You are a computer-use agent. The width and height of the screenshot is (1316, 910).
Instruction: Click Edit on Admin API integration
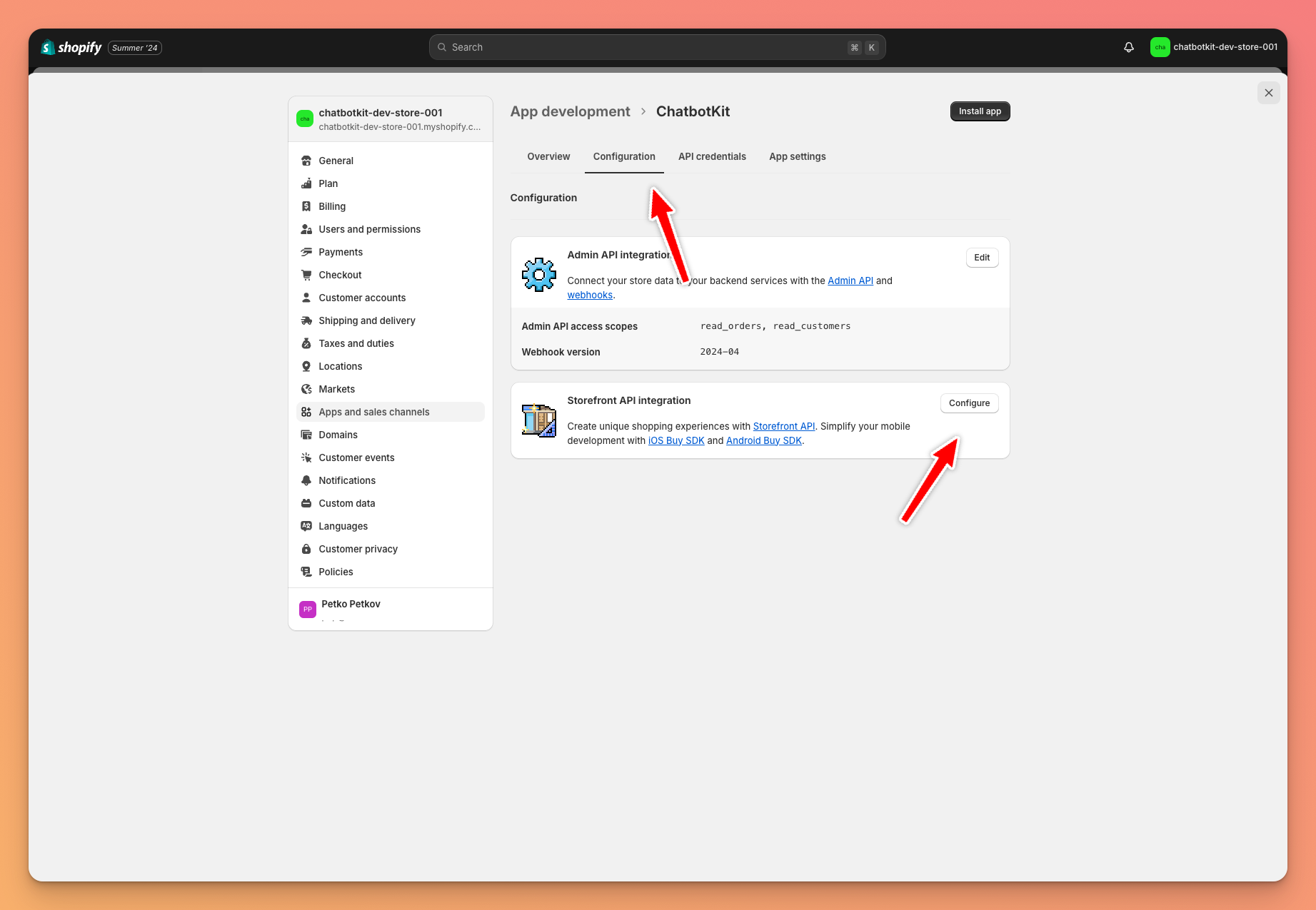point(982,258)
